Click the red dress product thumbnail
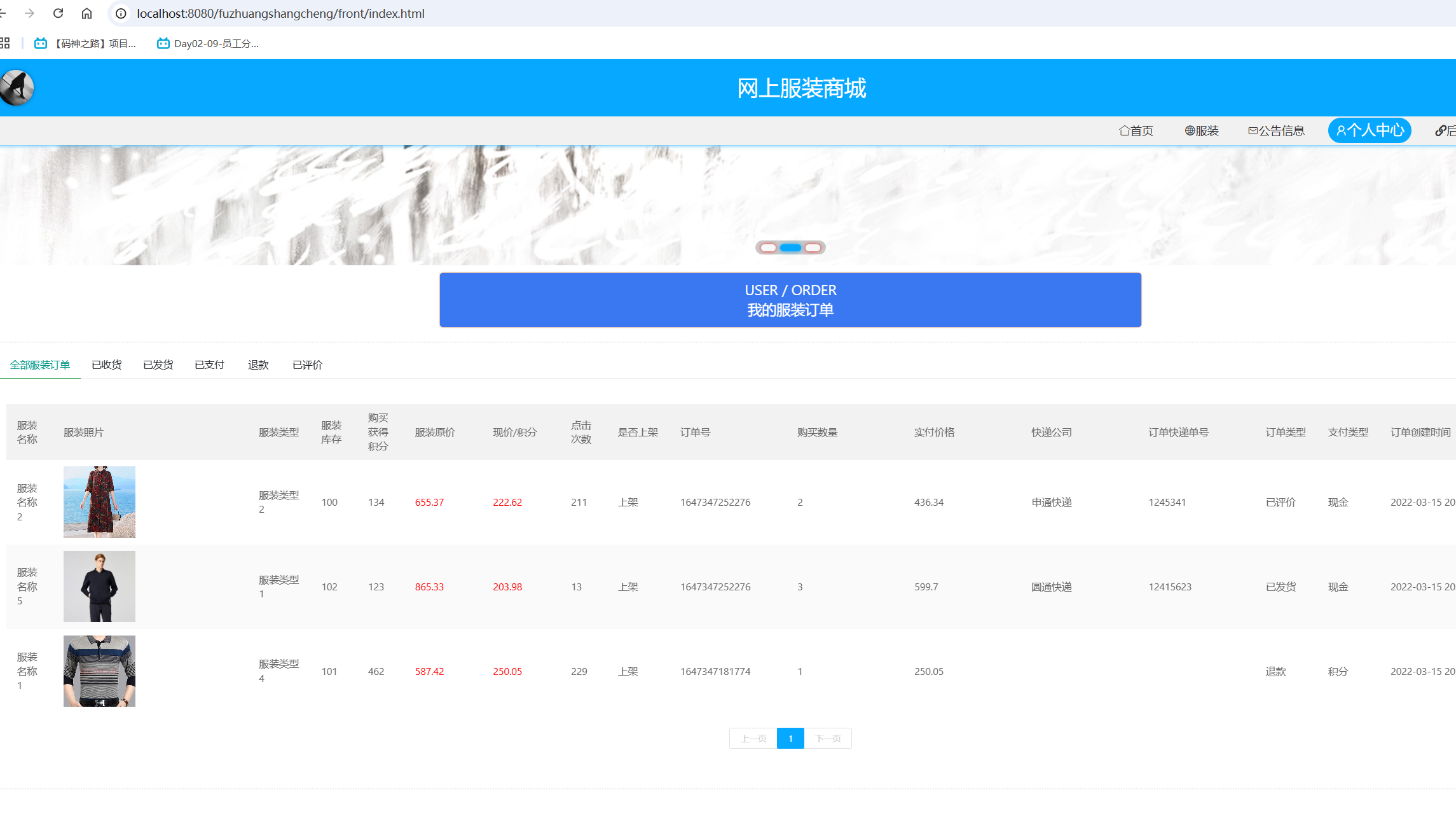 pyautogui.click(x=99, y=502)
